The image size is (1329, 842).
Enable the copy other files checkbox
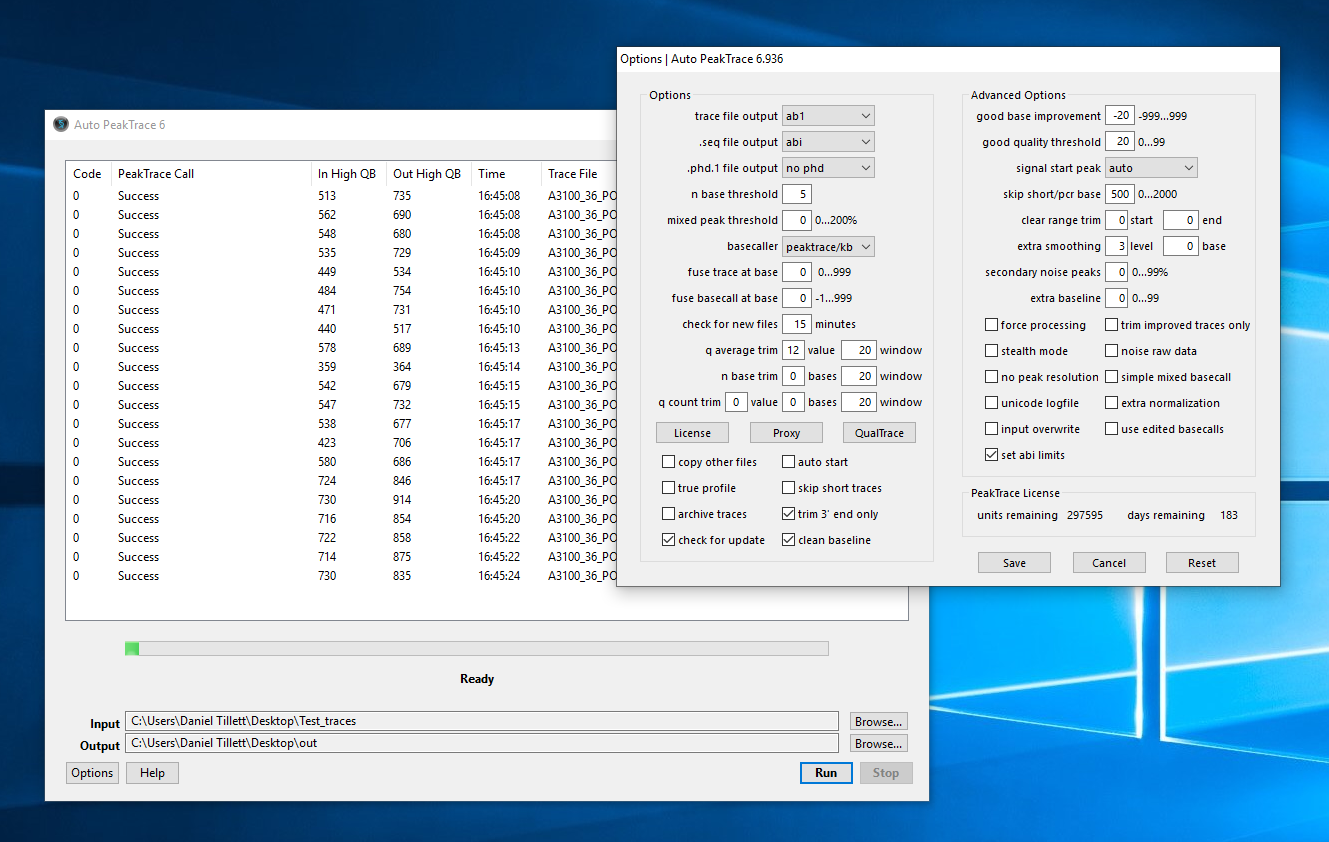pyautogui.click(x=668, y=462)
